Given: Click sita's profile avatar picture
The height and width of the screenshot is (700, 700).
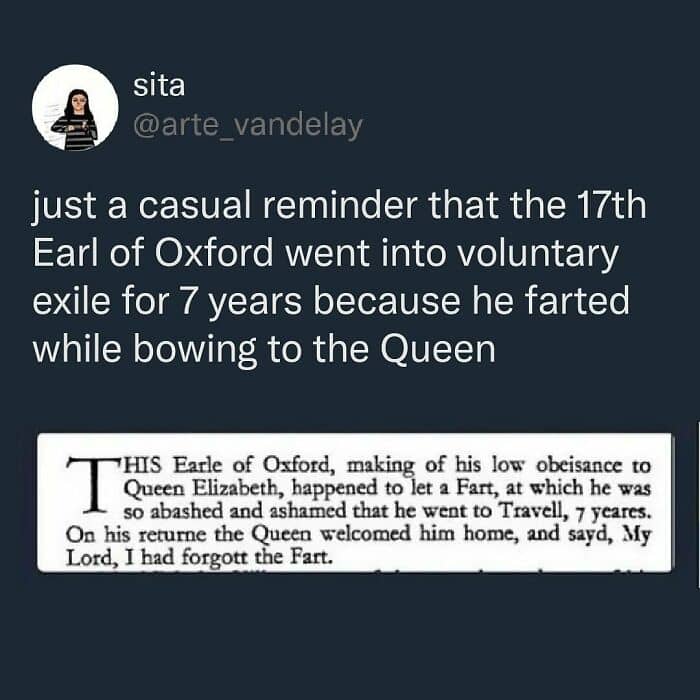Looking at the screenshot, I should 75,107.
